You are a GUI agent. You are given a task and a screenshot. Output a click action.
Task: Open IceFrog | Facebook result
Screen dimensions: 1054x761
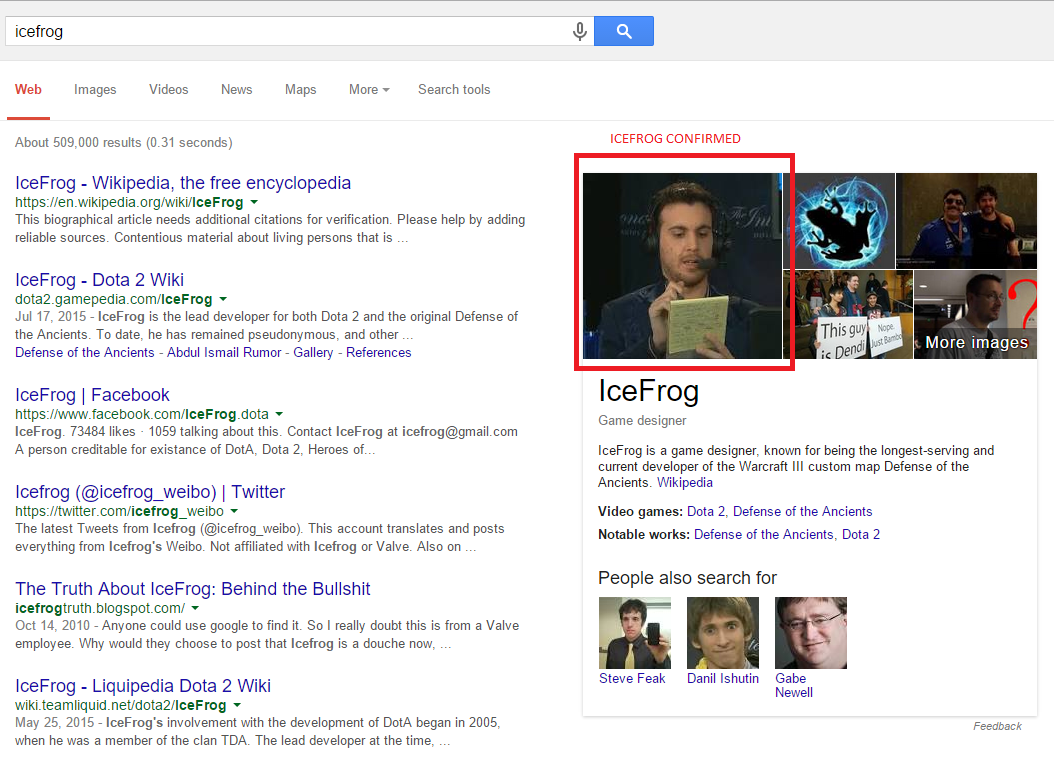(92, 395)
